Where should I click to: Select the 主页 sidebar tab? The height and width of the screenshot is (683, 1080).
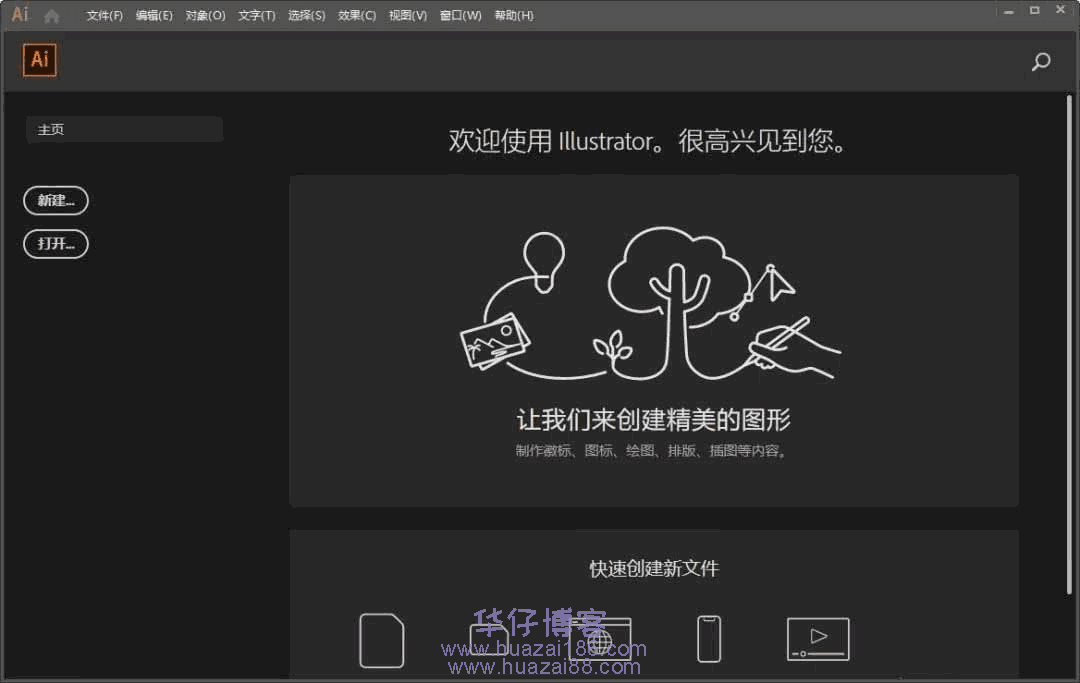click(125, 129)
